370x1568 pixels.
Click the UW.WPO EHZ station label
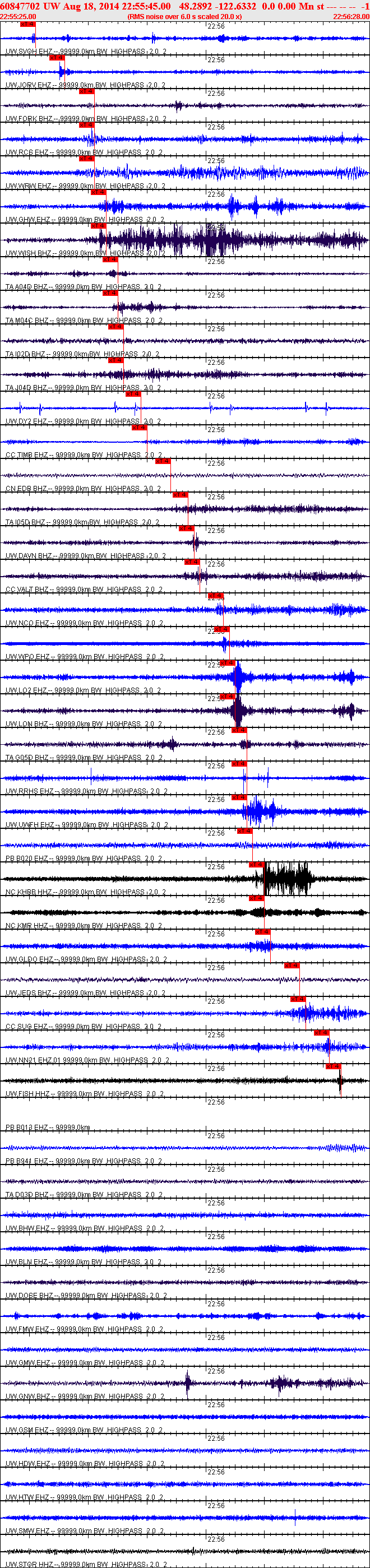tap(85, 657)
